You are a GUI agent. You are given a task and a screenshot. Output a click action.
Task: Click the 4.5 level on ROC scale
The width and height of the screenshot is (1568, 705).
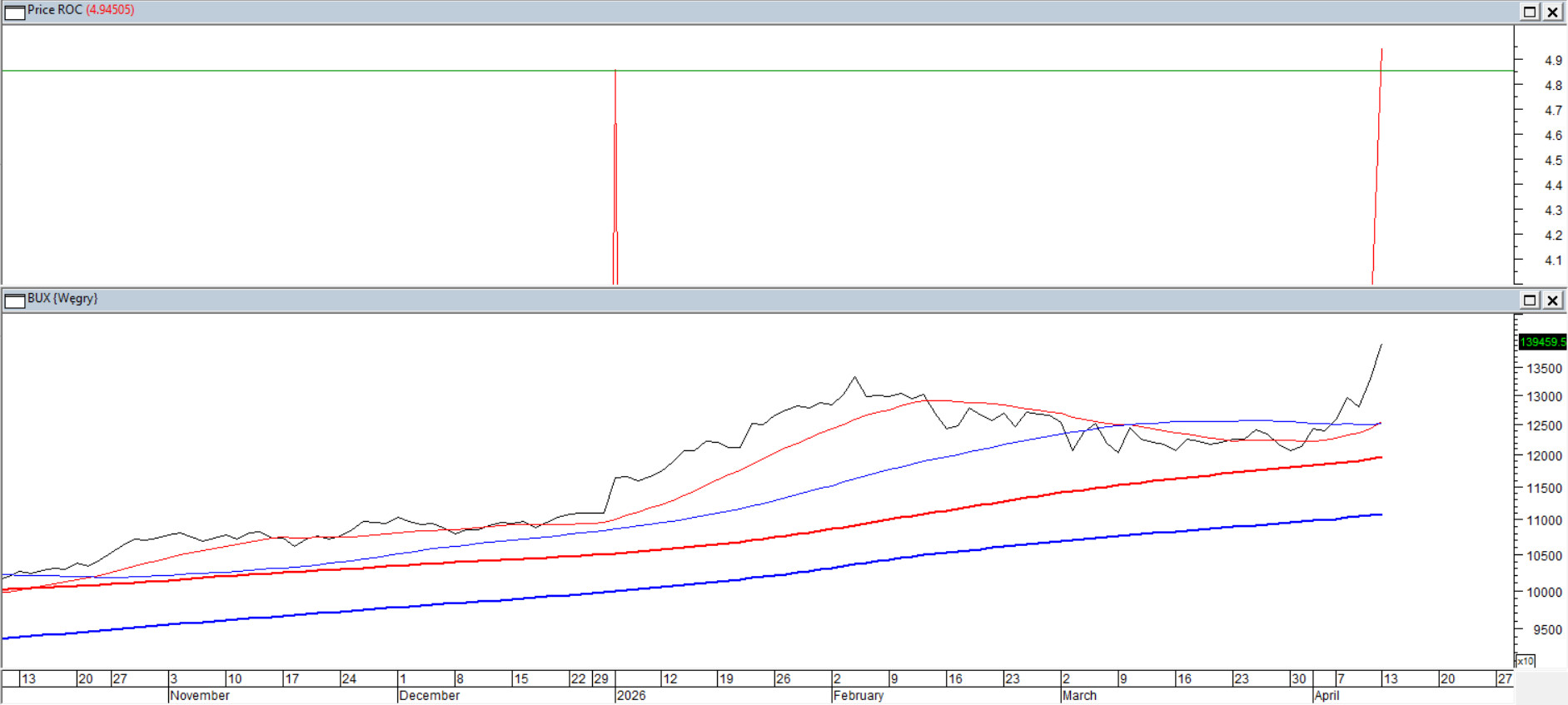(1553, 161)
